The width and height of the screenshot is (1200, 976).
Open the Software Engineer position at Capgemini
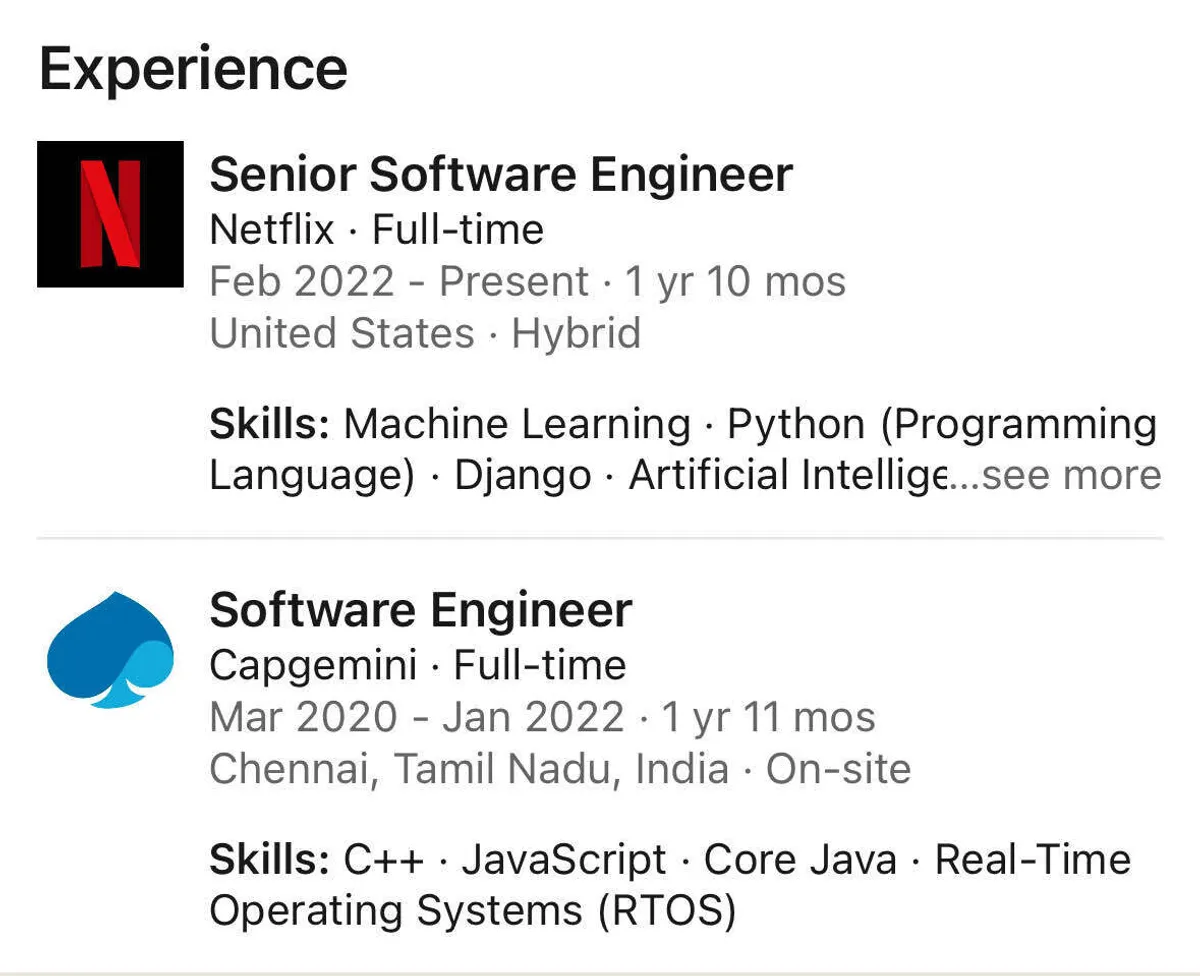[420, 610]
